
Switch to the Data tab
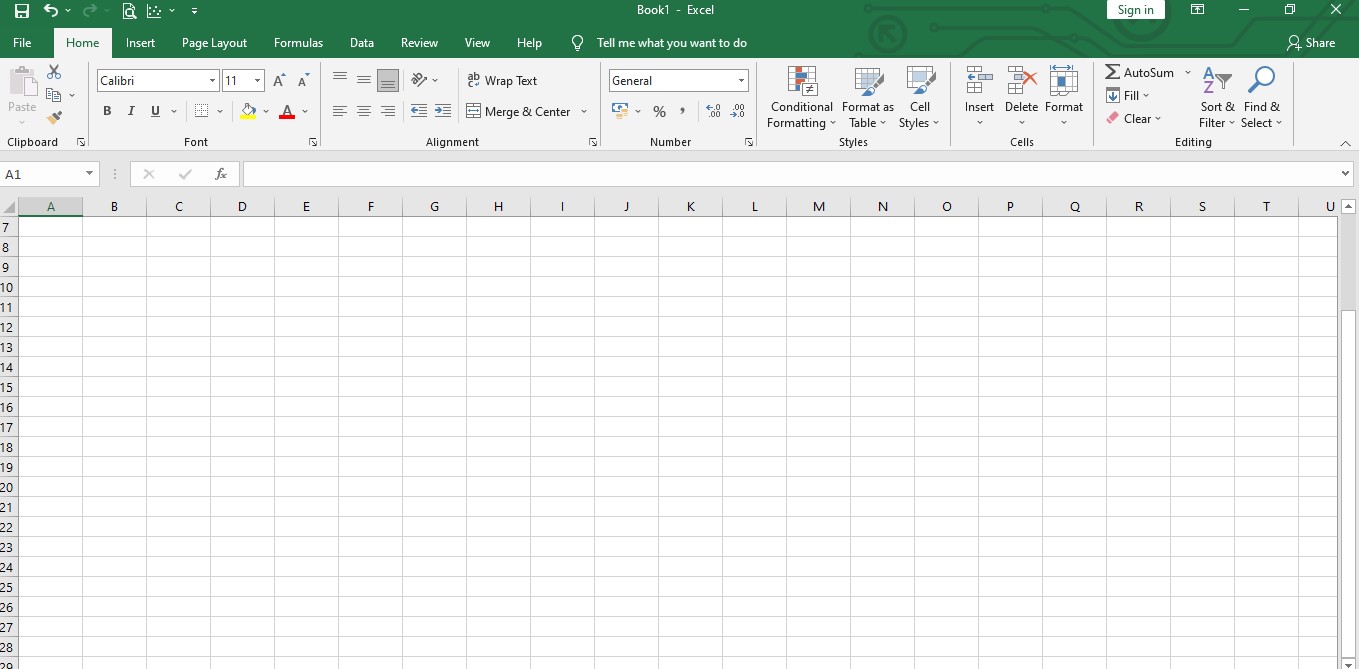(x=362, y=43)
